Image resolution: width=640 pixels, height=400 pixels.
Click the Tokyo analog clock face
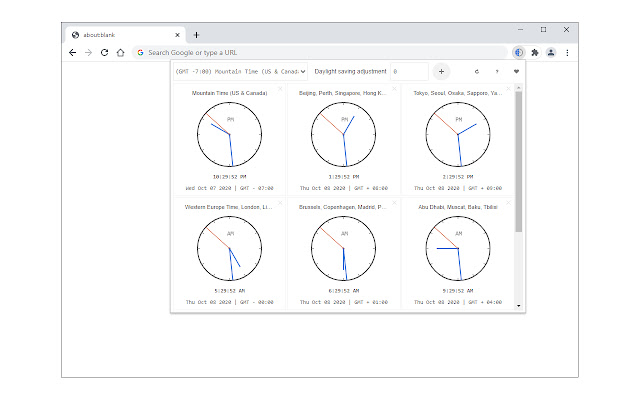tap(458, 134)
